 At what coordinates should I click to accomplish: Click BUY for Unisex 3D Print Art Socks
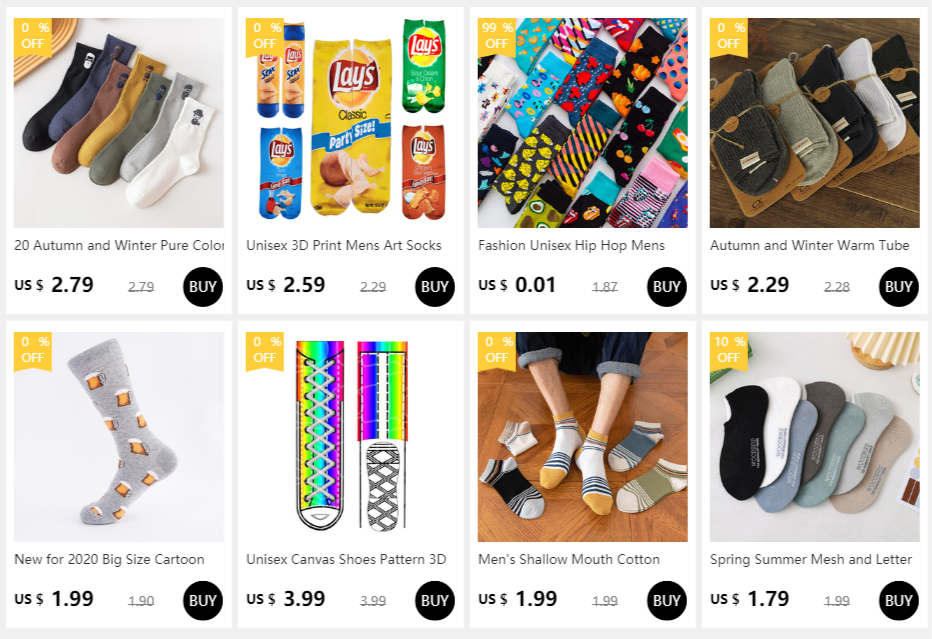pyautogui.click(x=434, y=287)
